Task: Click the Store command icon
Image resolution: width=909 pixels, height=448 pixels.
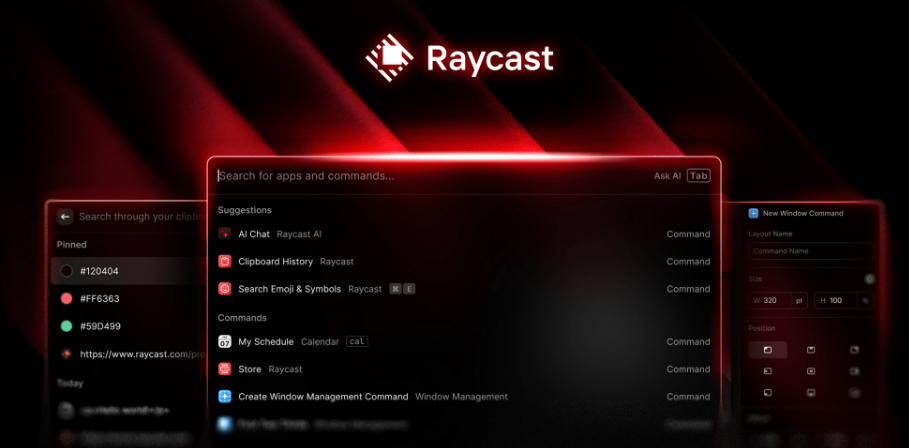Action: pyautogui.click(x=225, y=369)
